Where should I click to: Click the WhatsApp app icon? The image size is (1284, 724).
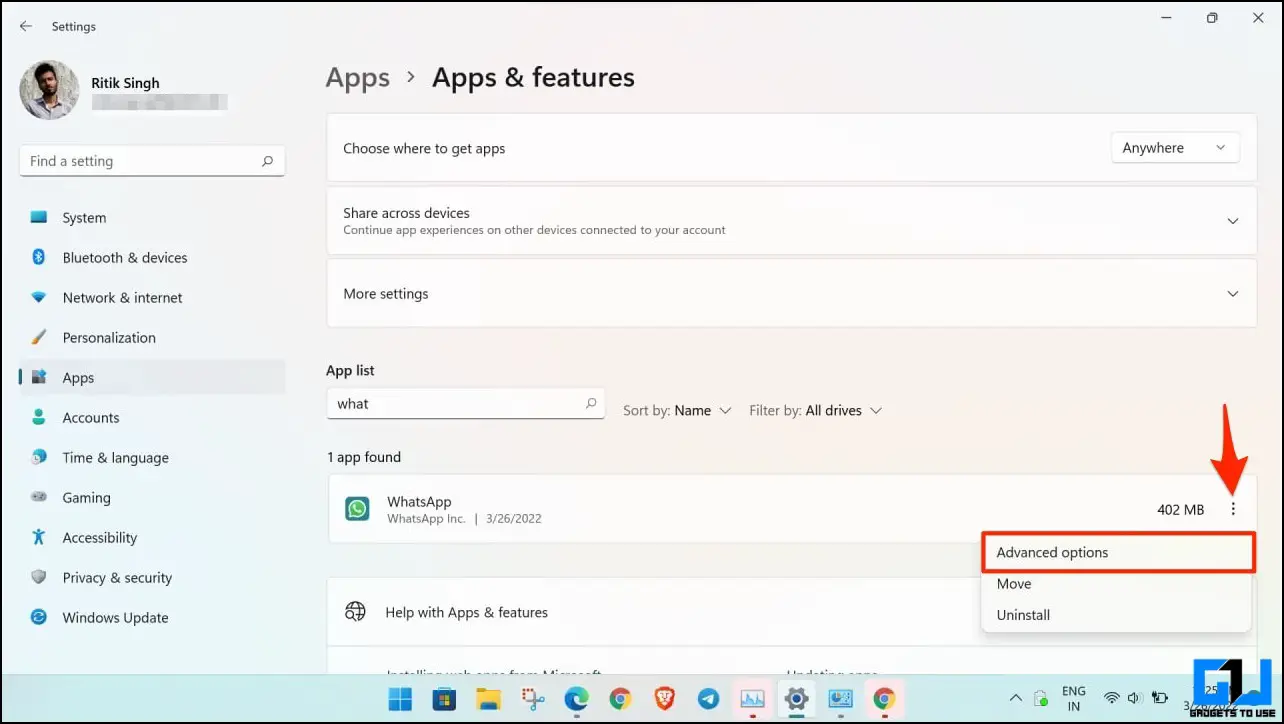click(357, 509)
